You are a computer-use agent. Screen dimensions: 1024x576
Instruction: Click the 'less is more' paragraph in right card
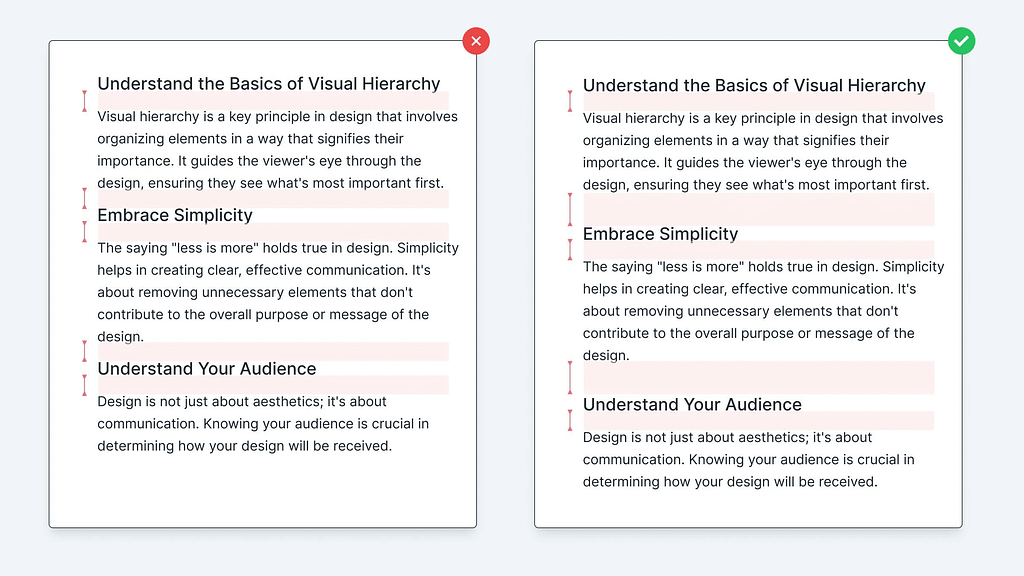coord(763,311)
